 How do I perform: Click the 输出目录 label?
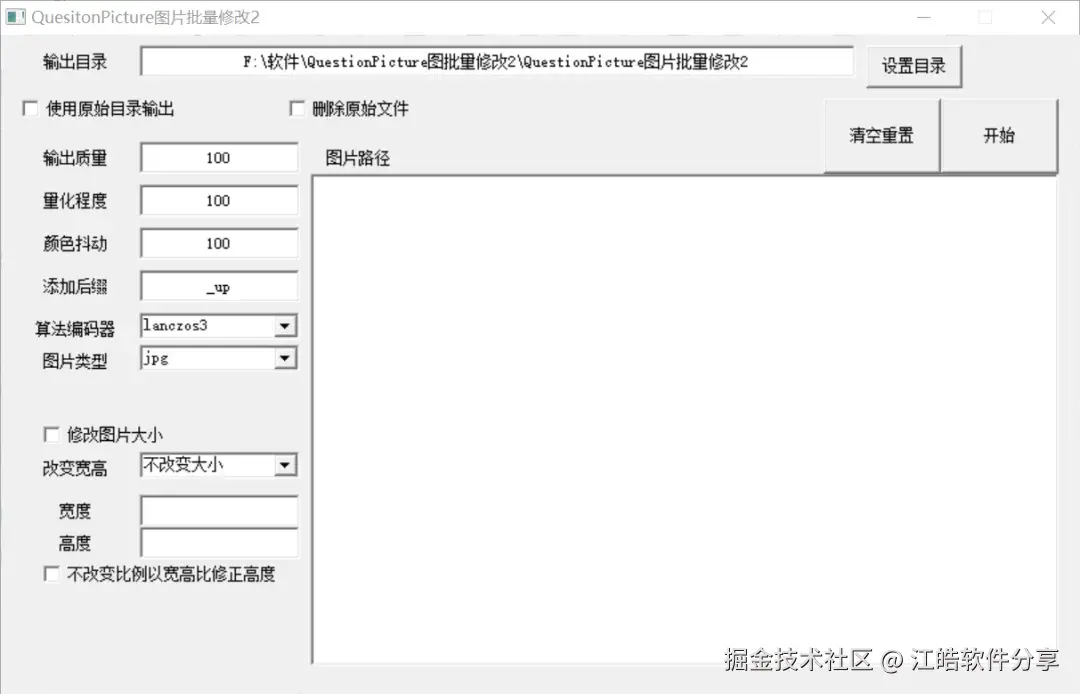75,62
